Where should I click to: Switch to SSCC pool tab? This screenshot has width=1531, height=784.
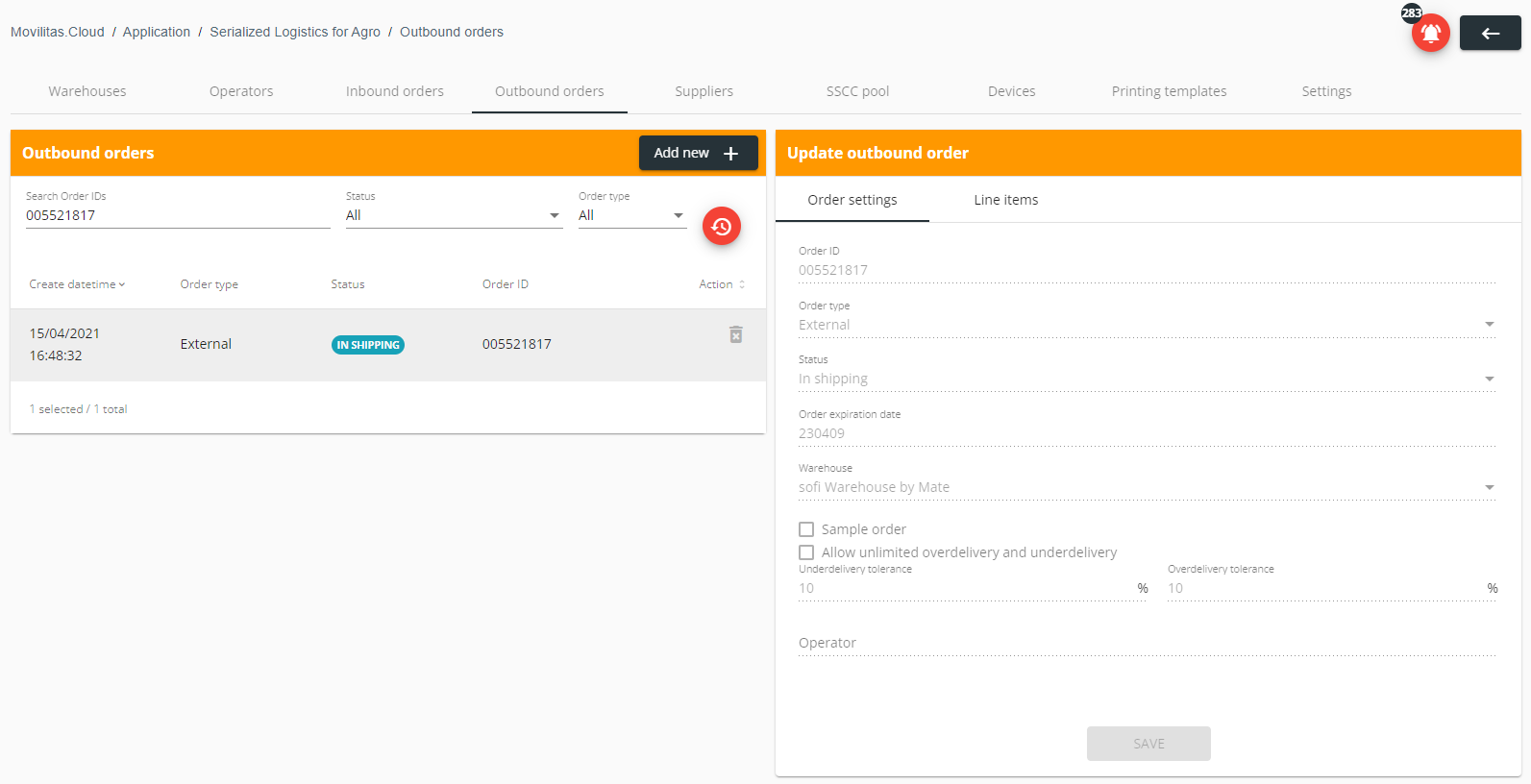pyautogui.click(x=857, y=91)
